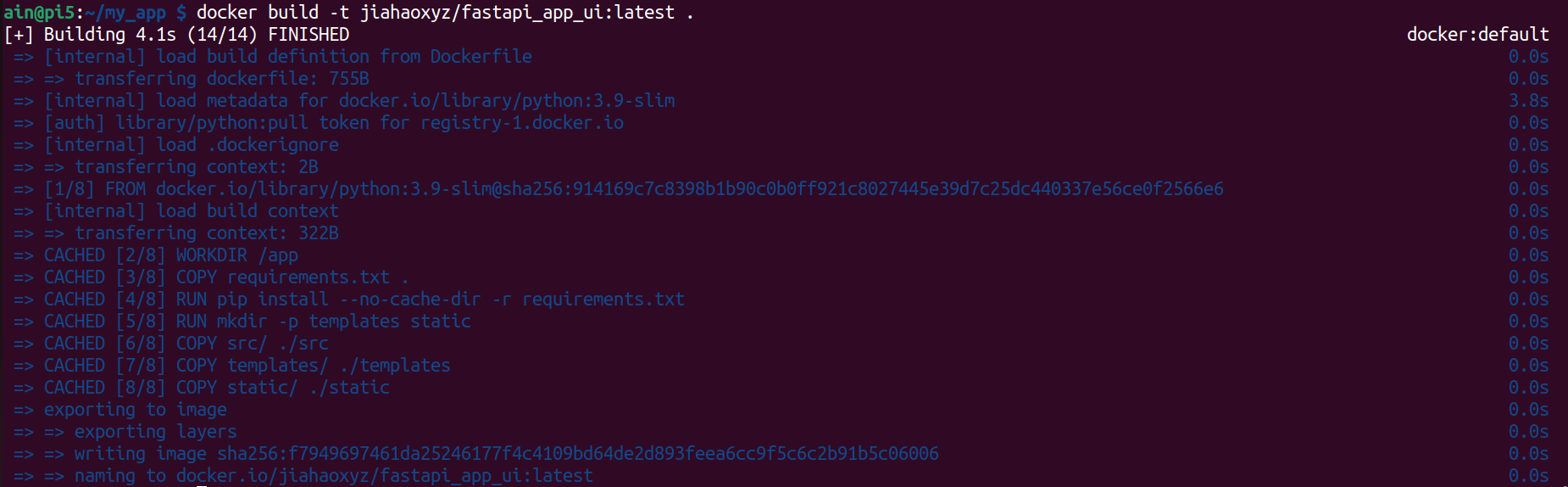Select the 'load build definition from Dockerfile' line
The height and width of the screenshot is (487, 1568).
tap(288, 57)
